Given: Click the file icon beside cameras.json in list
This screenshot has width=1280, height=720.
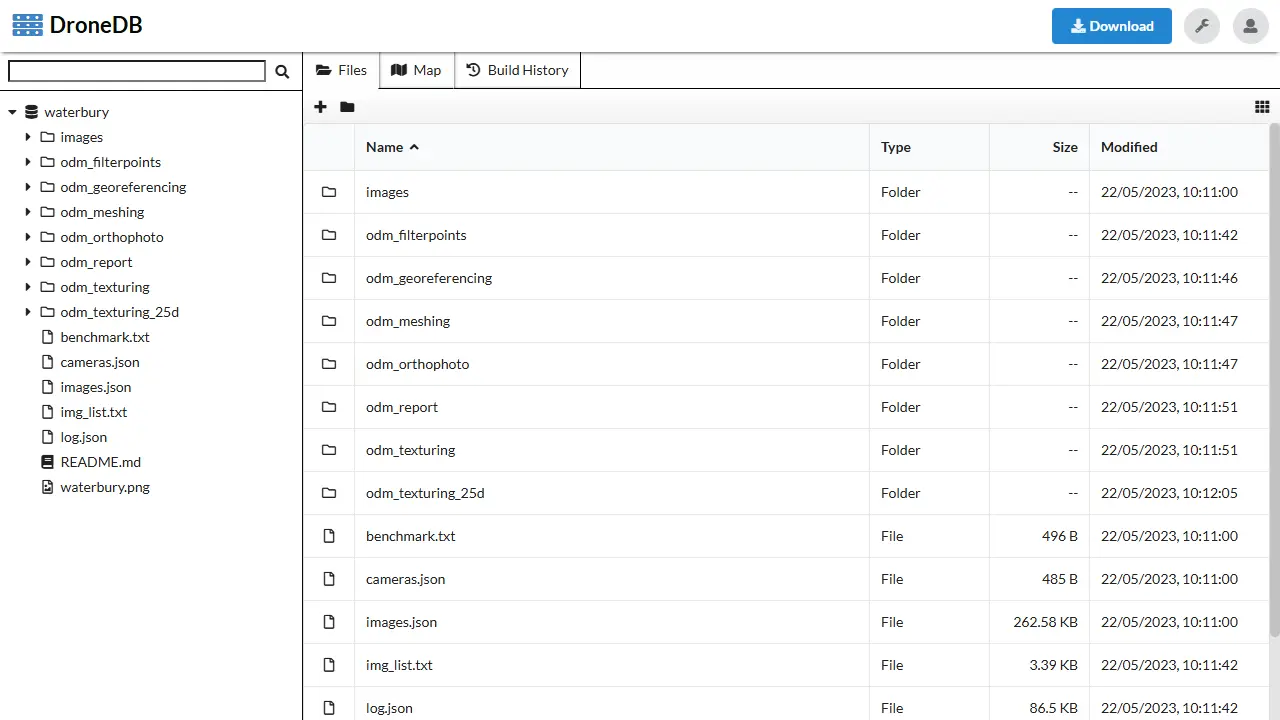Looking at the screenshot, I should coord(329,579).
